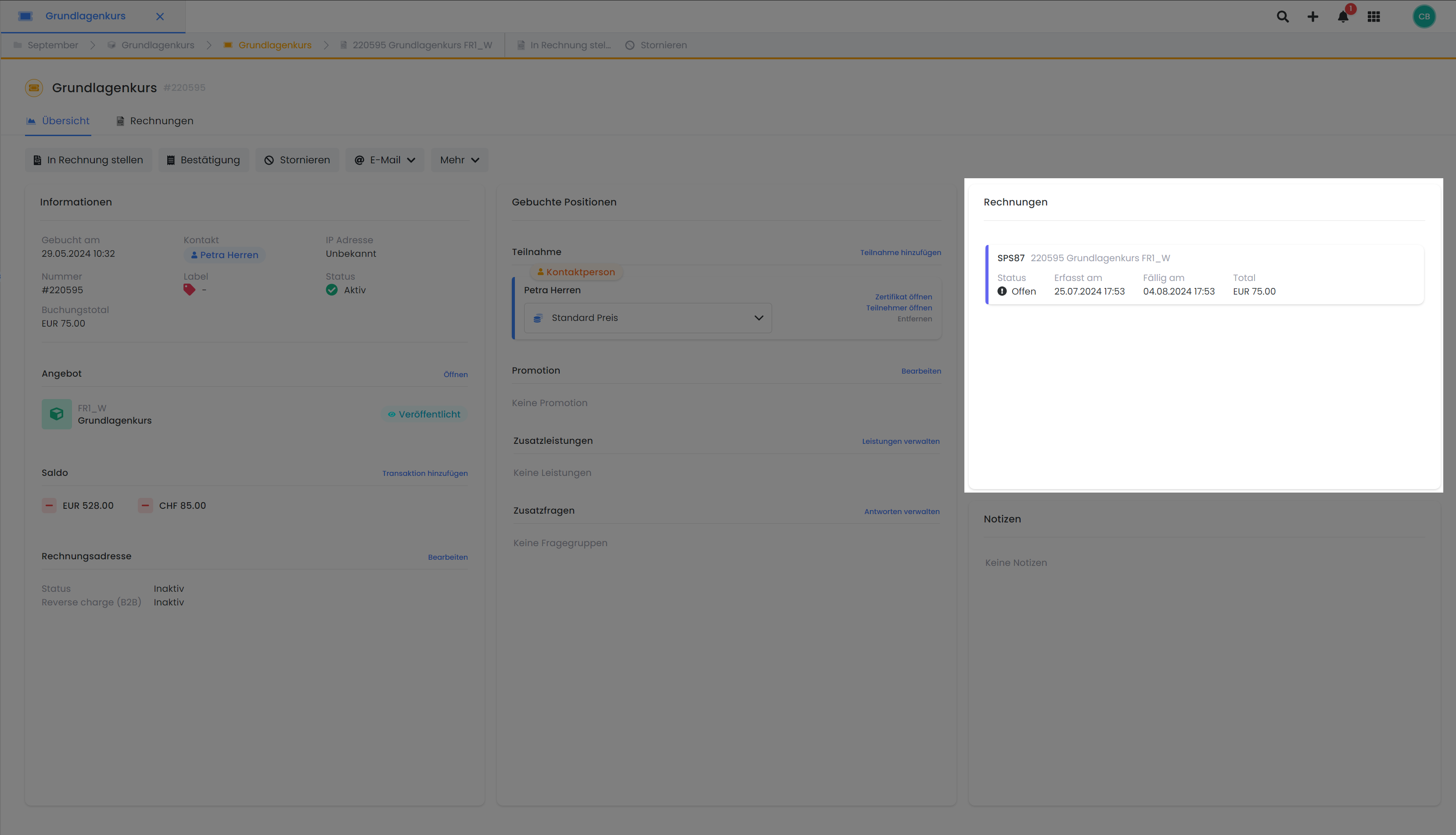This screenshot has width=1456, height=835.
Task: Click the plus add icon
Action: pyautogui.click(x=1313, y=17)
